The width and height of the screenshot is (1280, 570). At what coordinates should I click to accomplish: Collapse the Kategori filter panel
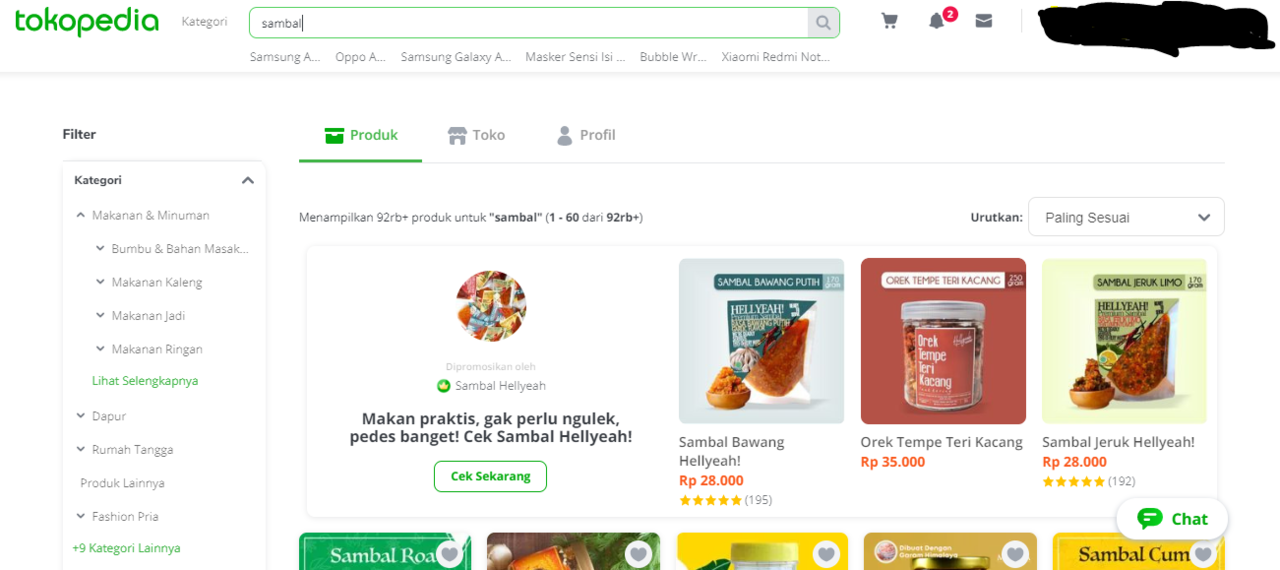pyautogui.click(x=248, y=181)
